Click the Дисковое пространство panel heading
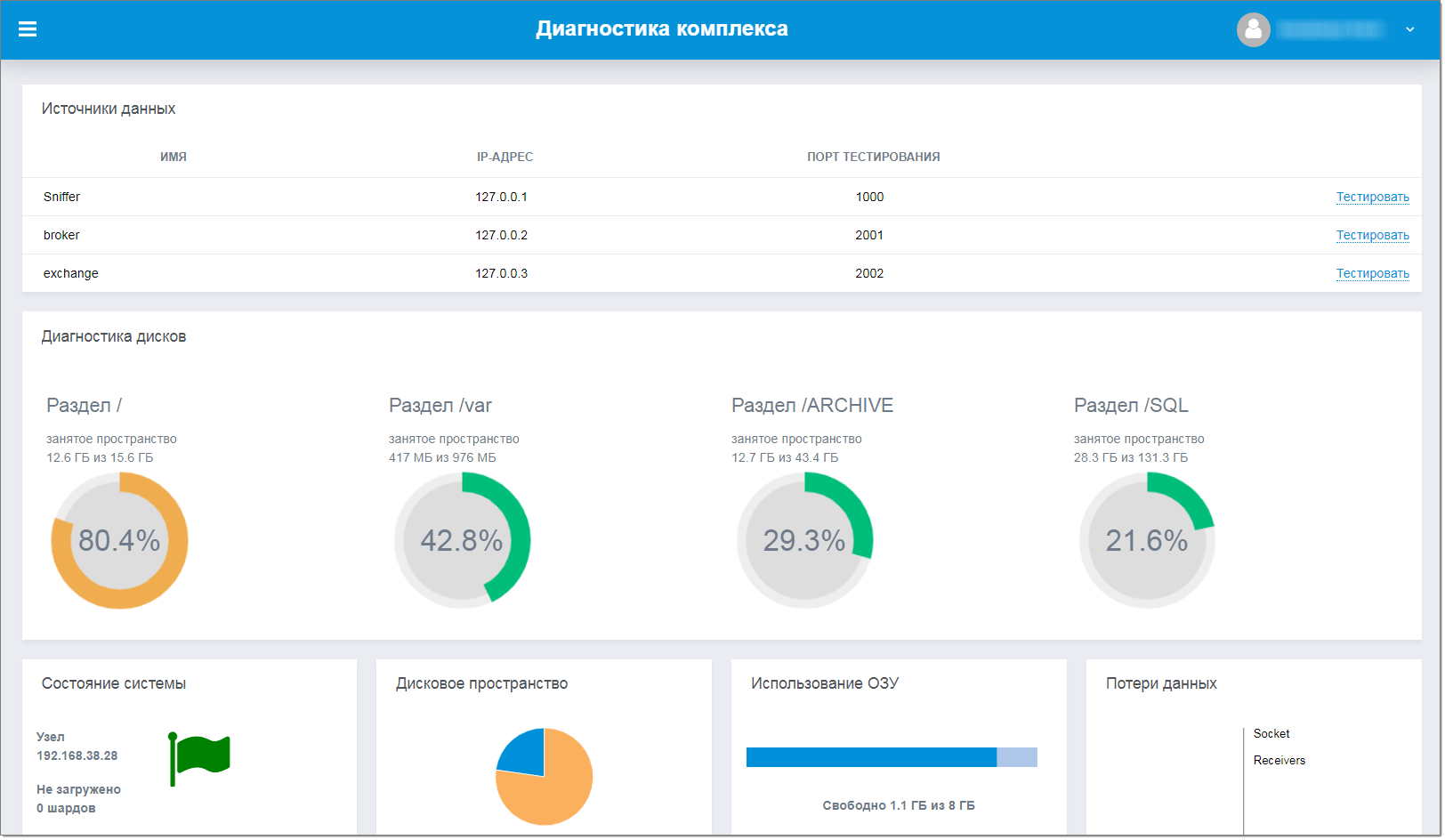 [x=481, y=683]
